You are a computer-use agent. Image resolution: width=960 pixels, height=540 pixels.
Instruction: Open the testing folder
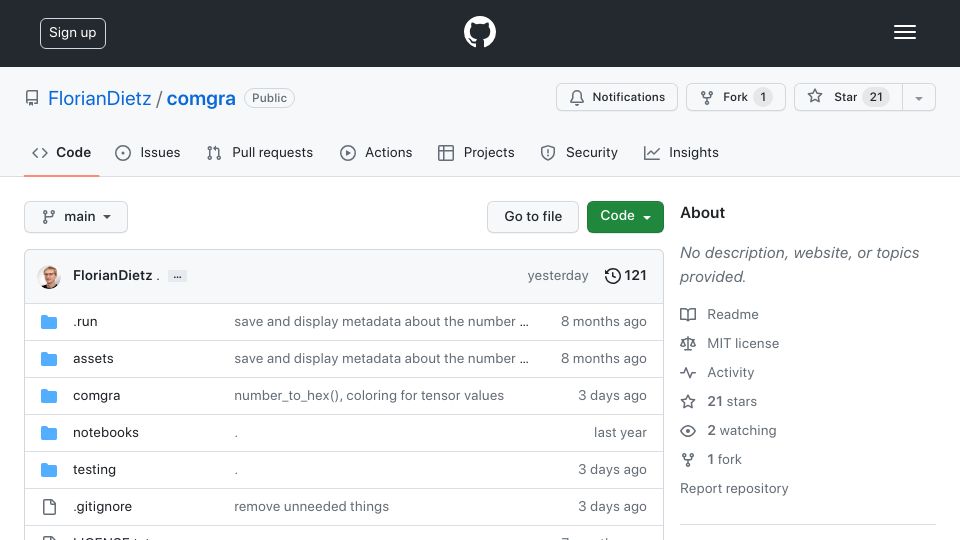coord(94,470)
